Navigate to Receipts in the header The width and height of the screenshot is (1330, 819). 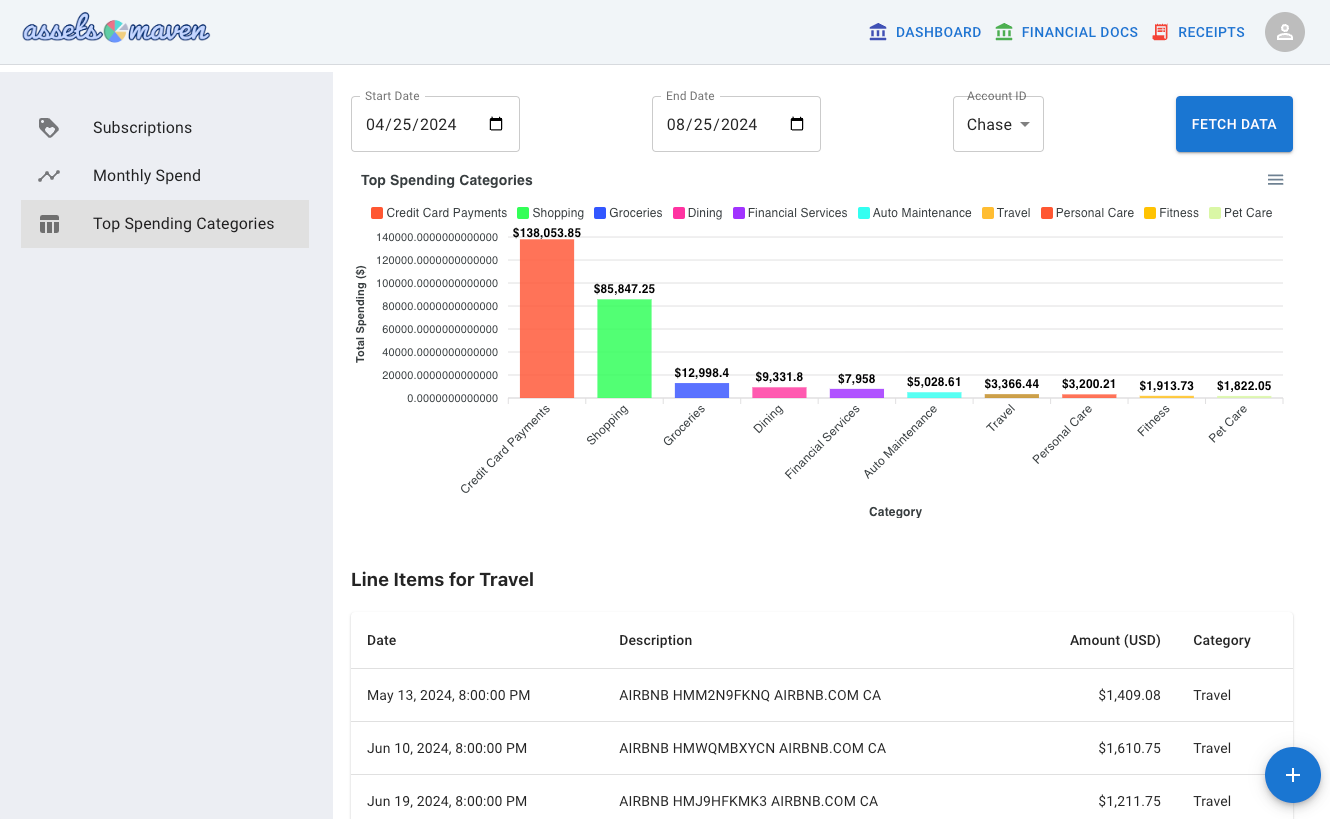[x=1198, y=32]
